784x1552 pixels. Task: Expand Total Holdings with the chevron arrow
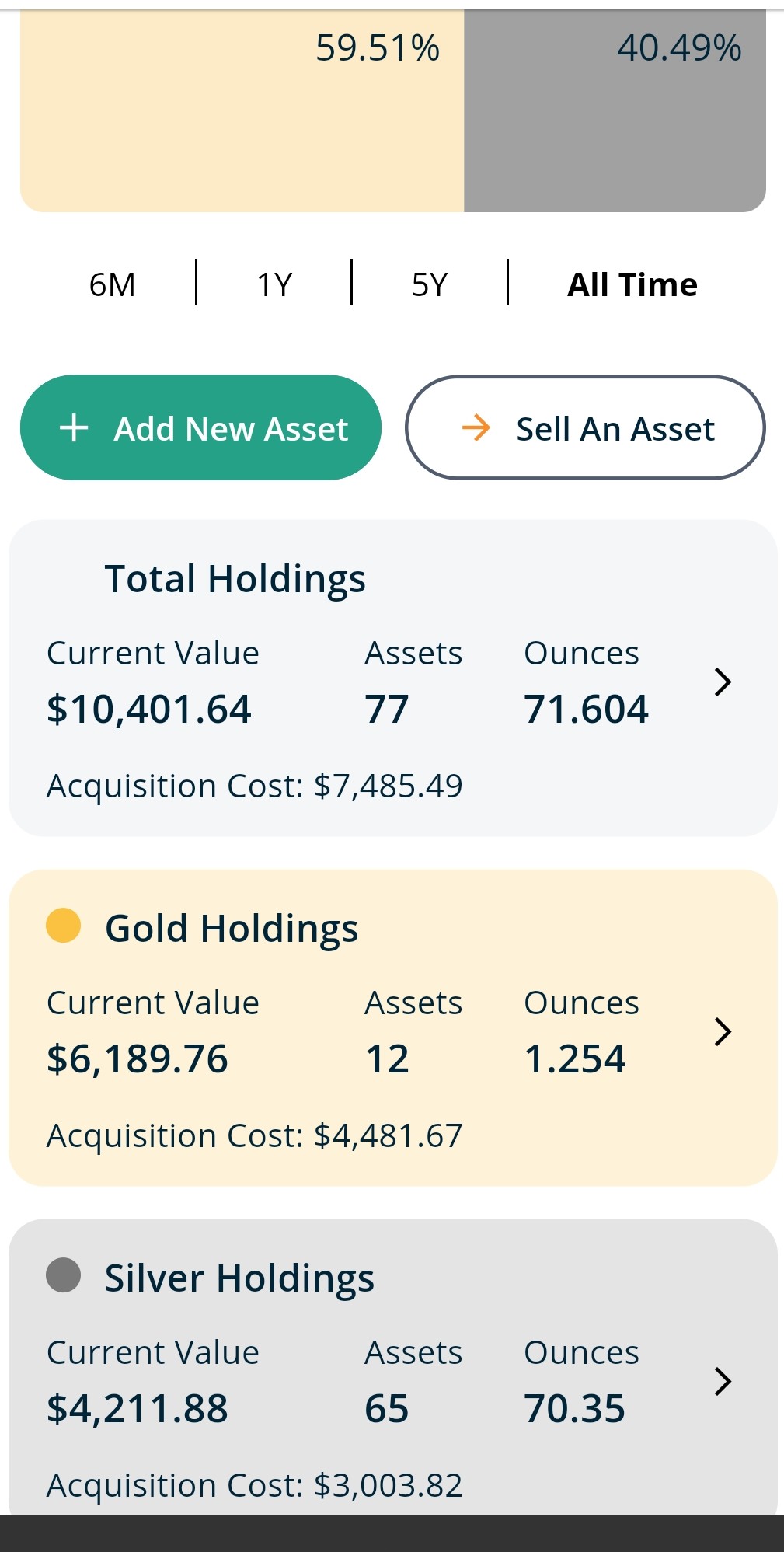[723, 682]
